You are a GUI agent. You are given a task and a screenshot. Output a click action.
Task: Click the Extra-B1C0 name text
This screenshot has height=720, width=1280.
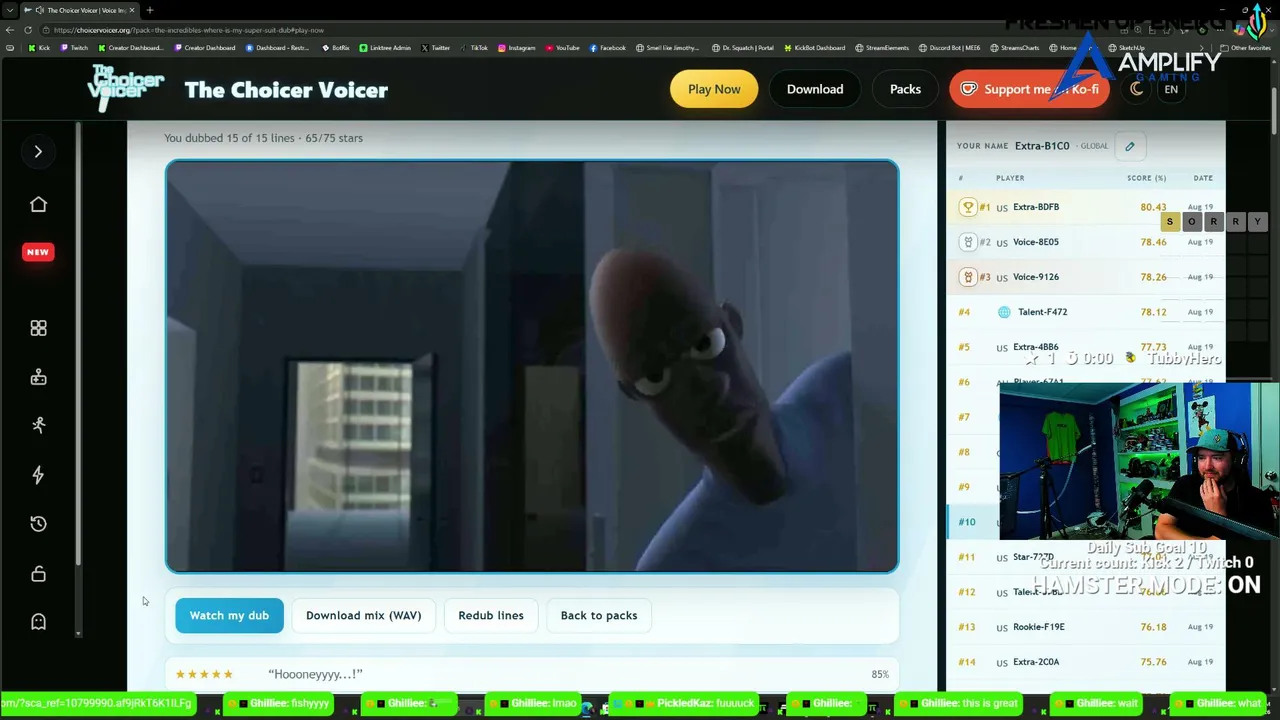(1042, 146)
